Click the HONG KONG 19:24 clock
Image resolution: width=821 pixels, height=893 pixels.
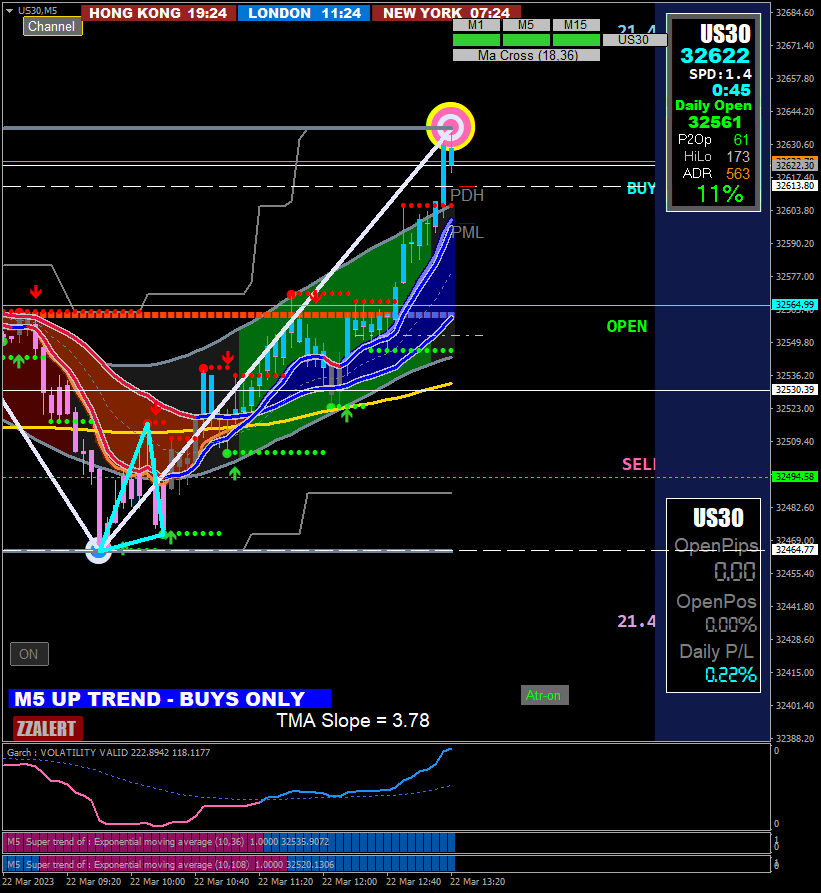tap(158, 13)
